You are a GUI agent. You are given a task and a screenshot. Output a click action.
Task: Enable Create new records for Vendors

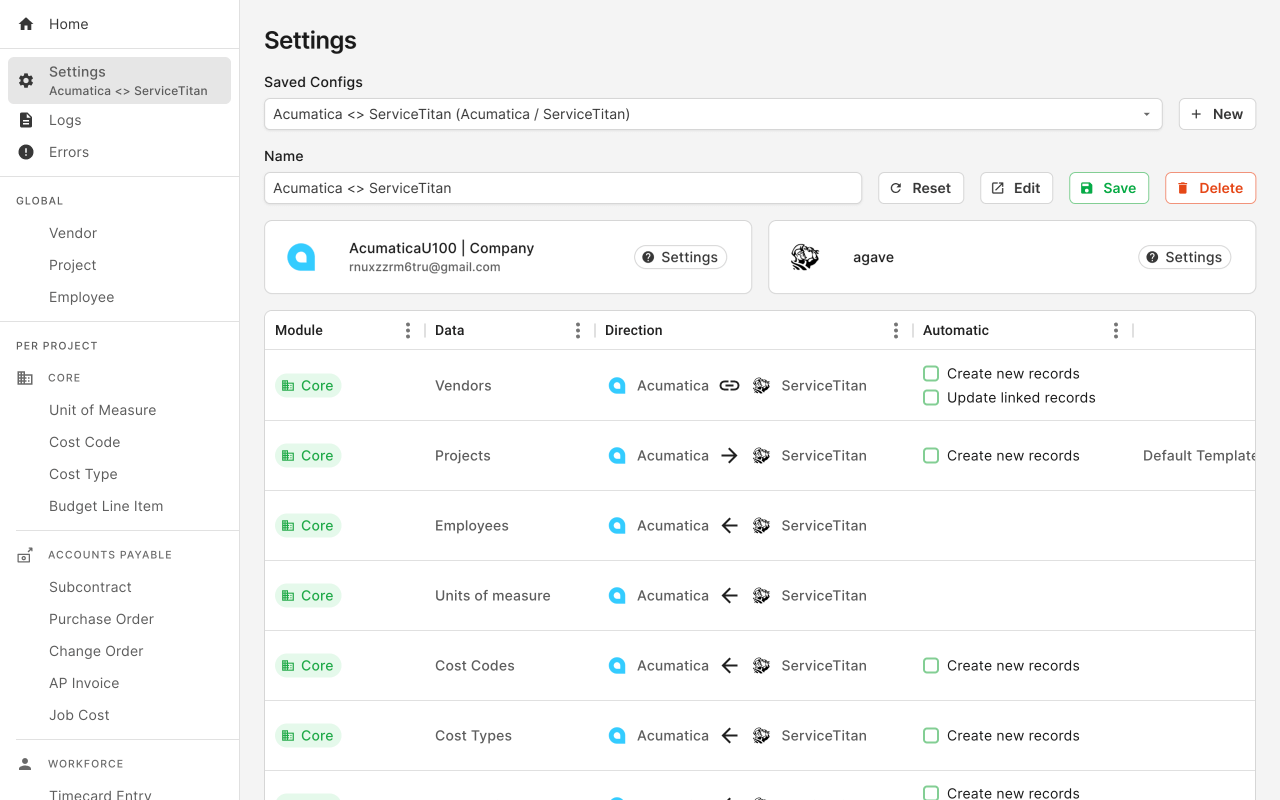pos(931,373)
